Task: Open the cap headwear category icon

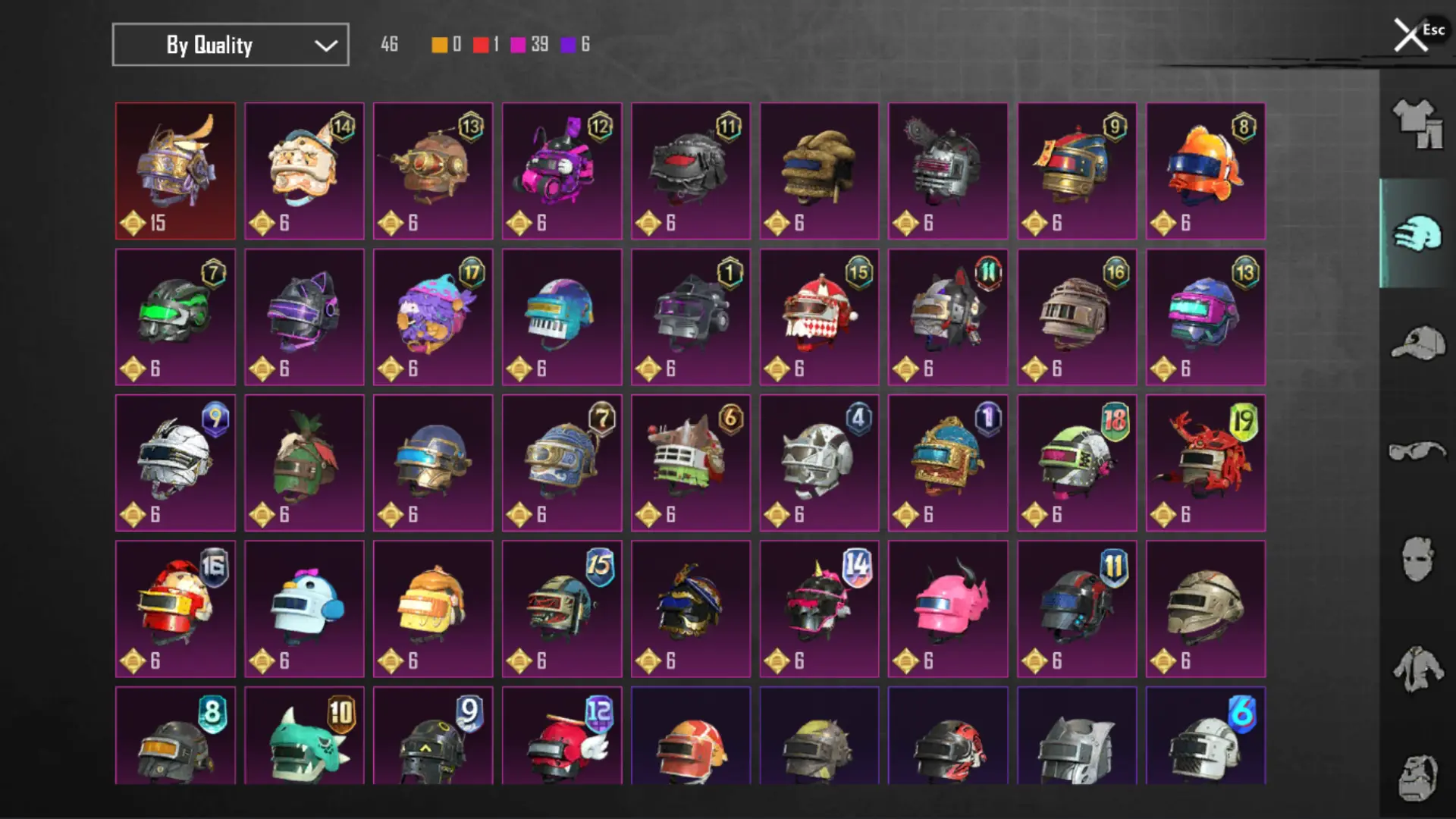Action: coord(1417,343)
